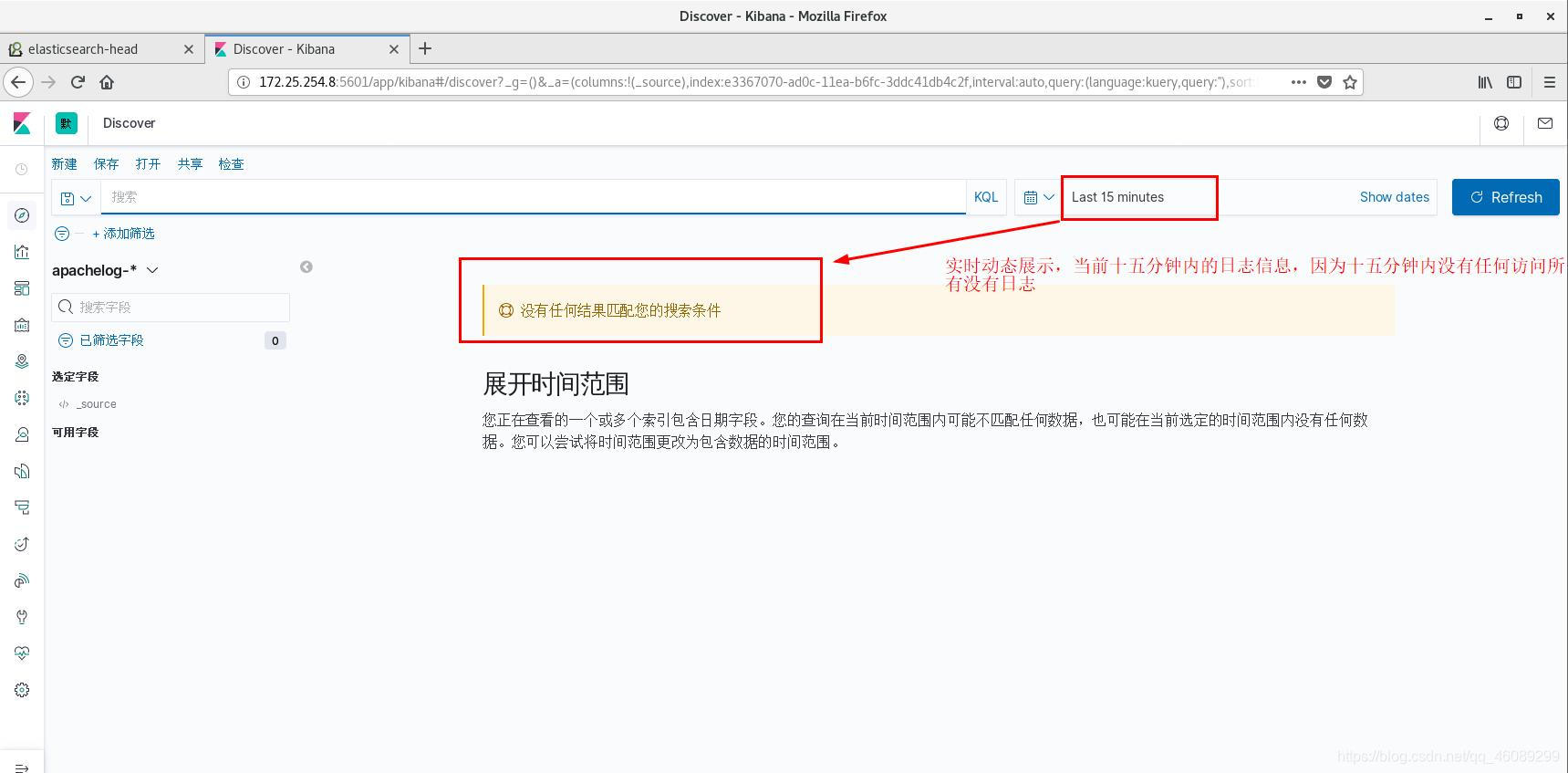Viewport: 1568px width, 773px height.
Task: Open the newsfeed mail icon
Action: click(1545, 123)
